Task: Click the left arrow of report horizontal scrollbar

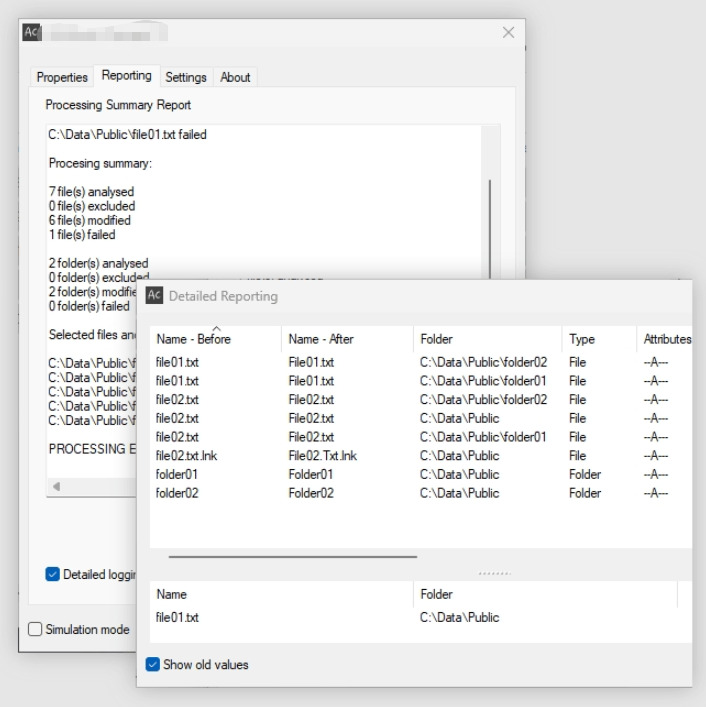Action: coord(56,487)
